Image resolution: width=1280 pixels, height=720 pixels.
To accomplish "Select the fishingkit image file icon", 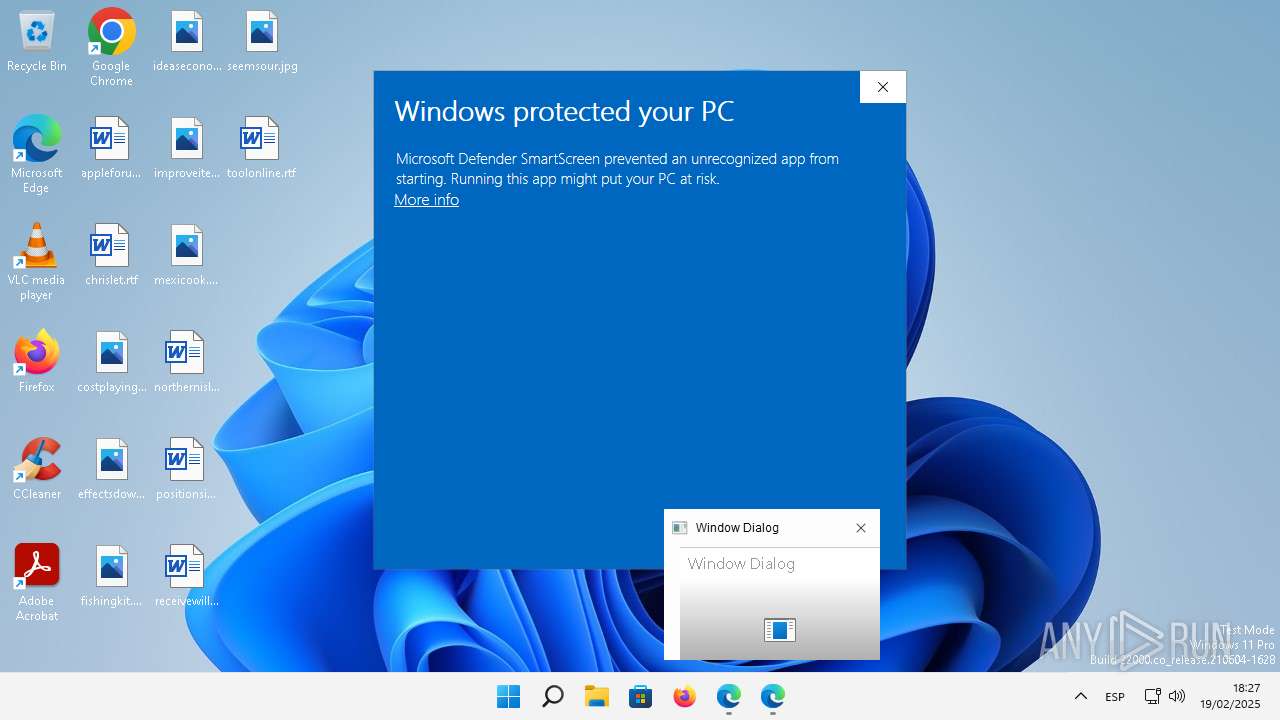I will pos(111,577).
